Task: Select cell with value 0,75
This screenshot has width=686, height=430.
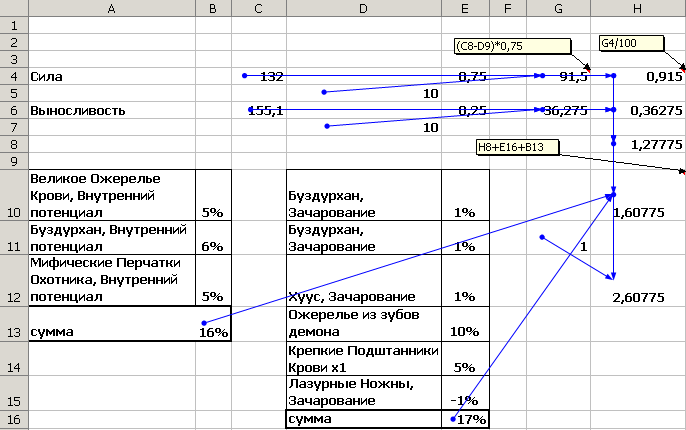Action: point(466,76)
